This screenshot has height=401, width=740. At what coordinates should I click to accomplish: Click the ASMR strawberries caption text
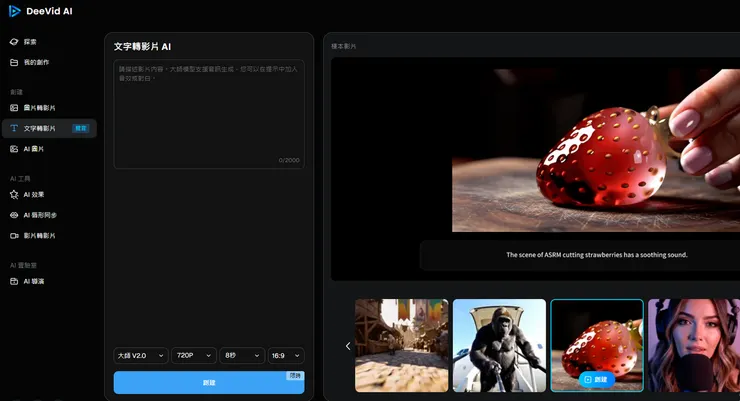pos(597,255)
